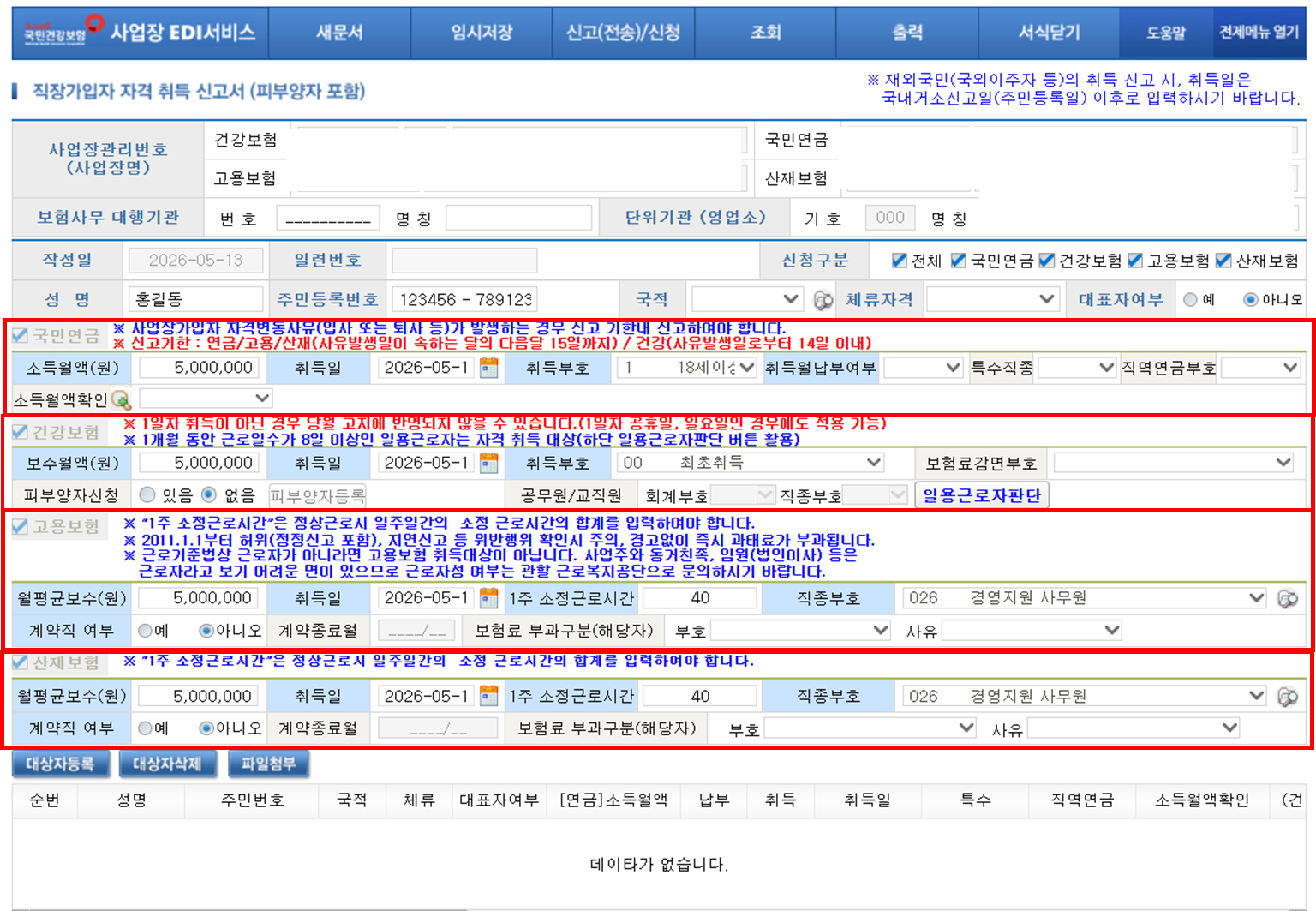Open the 체류자격 dropdown
The height and width of the screenshot is (911, 1316).
[992, 299]
